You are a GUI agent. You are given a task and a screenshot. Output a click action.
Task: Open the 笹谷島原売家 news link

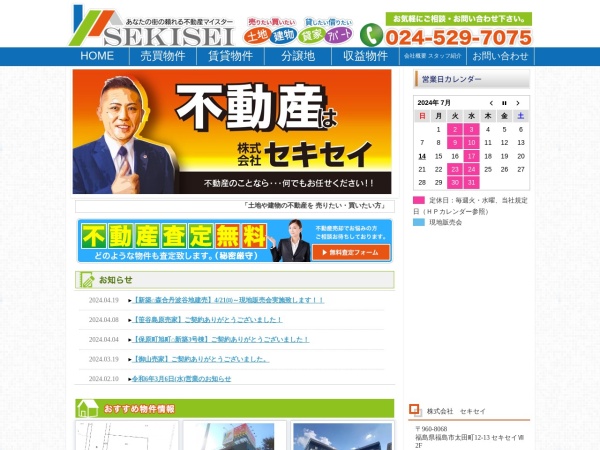pos(207,320)
